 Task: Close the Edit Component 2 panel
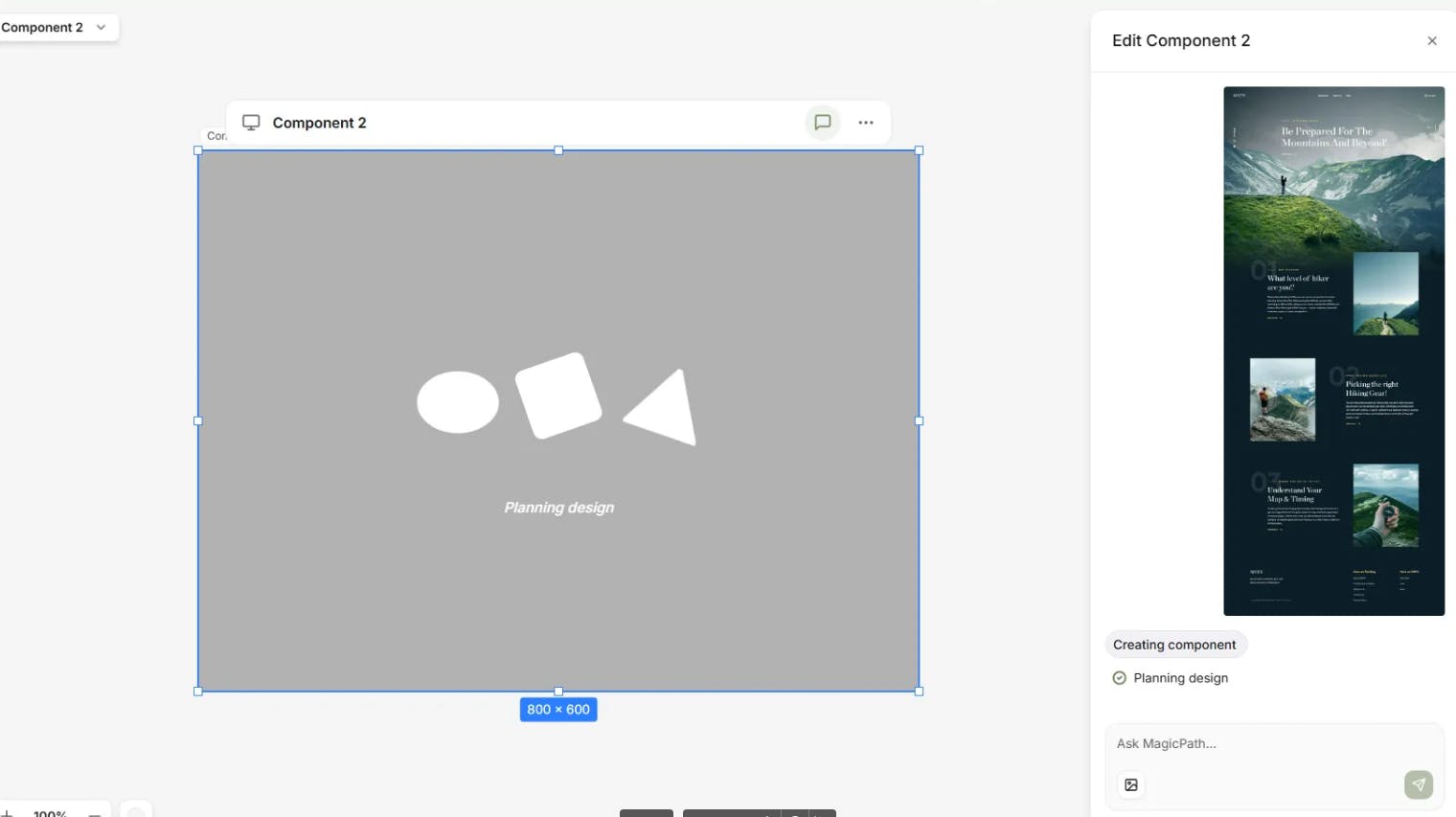coord(1432,41)
